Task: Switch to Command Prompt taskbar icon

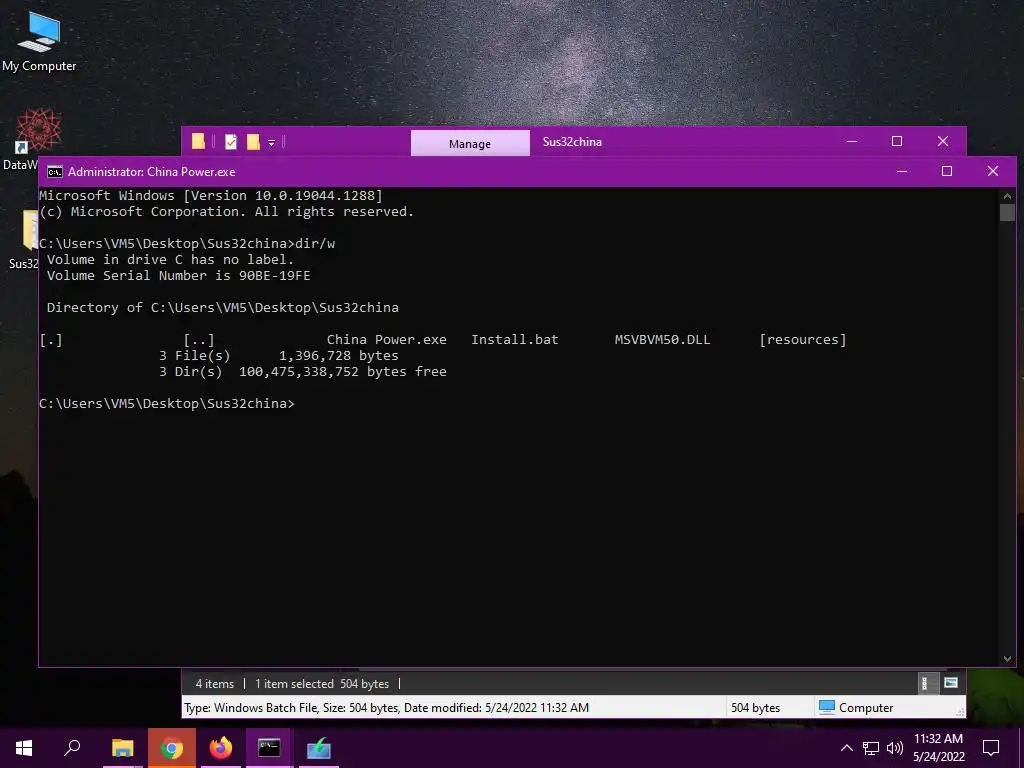Action: (x=269, y=748)
